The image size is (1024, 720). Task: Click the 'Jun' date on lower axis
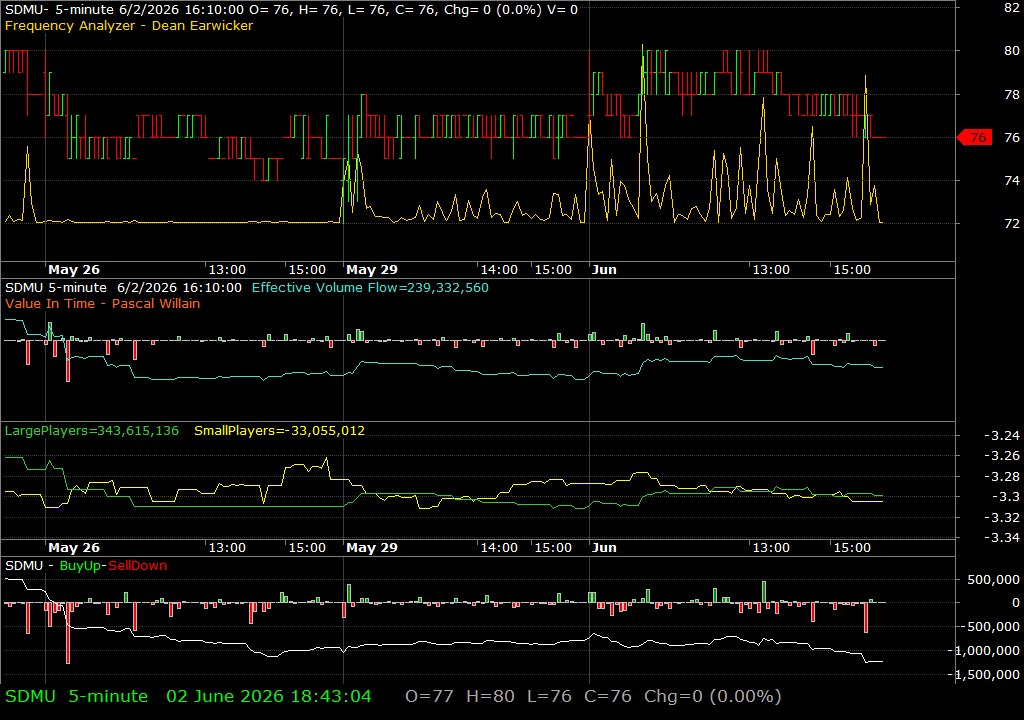tap(604, 548)
